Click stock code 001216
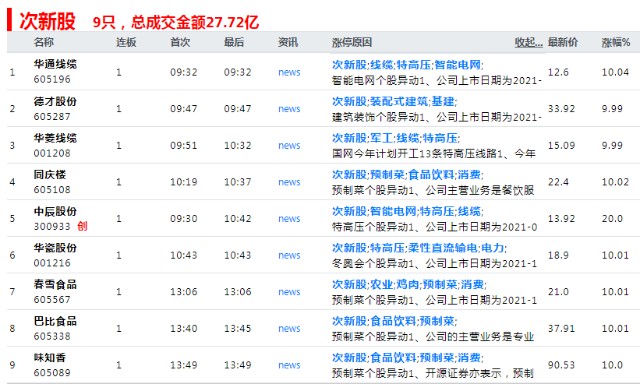640x384 pixels. pyautogui.click(x=52, y=263)
